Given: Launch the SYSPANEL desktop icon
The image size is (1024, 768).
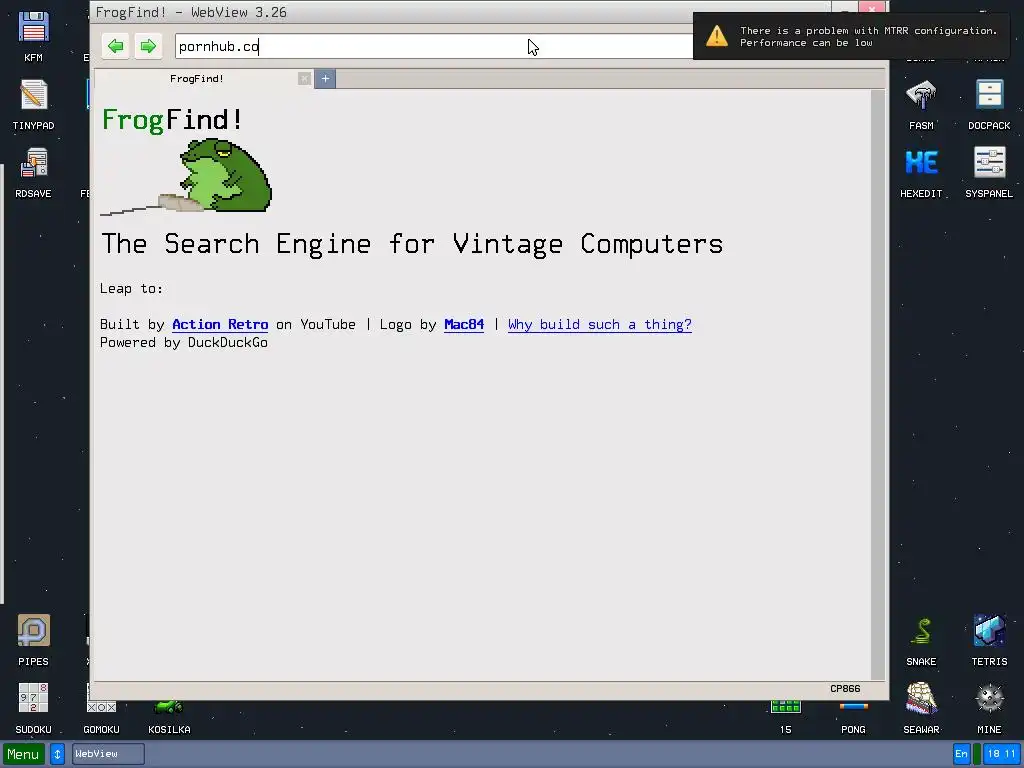Looking at the screenshot, I should (x=989, y=172).
